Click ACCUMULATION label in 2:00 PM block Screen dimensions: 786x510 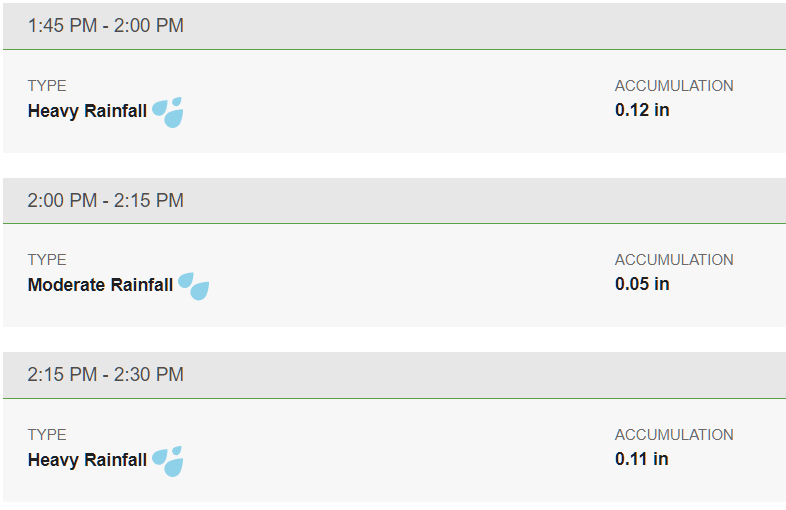674,260
